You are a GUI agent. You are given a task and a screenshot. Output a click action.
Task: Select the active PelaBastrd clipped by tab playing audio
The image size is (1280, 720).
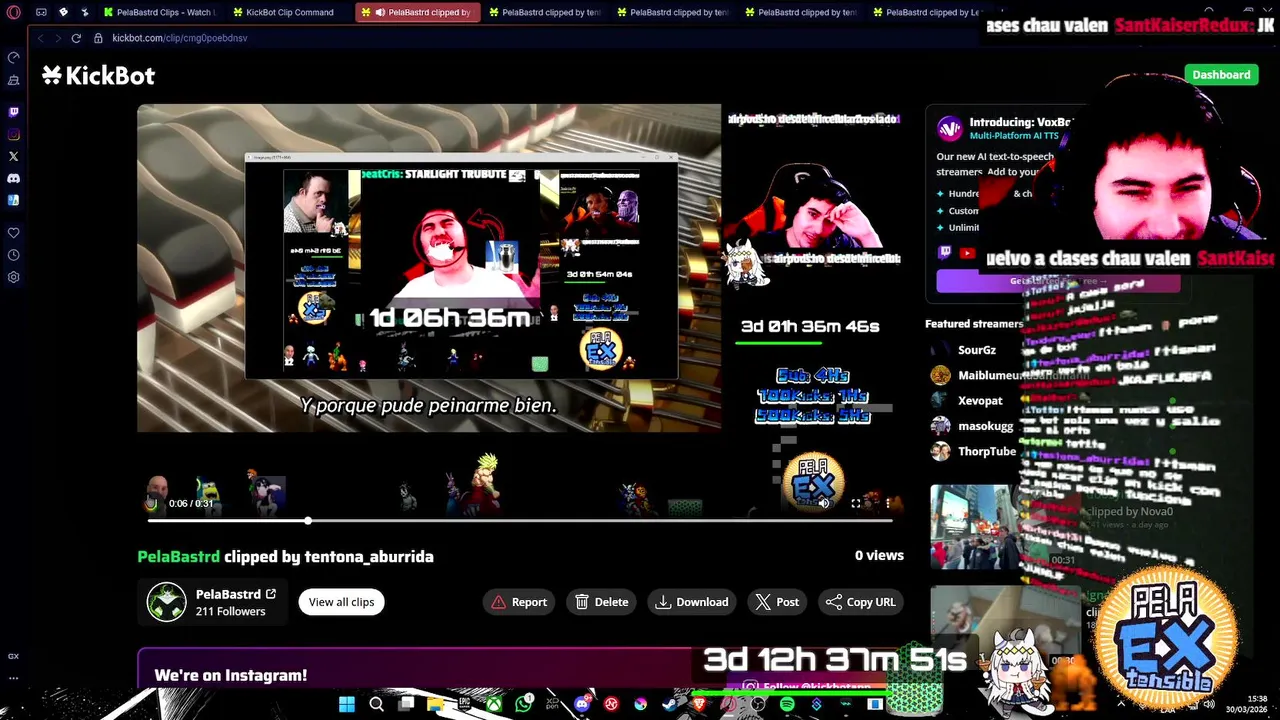[418, 12]
